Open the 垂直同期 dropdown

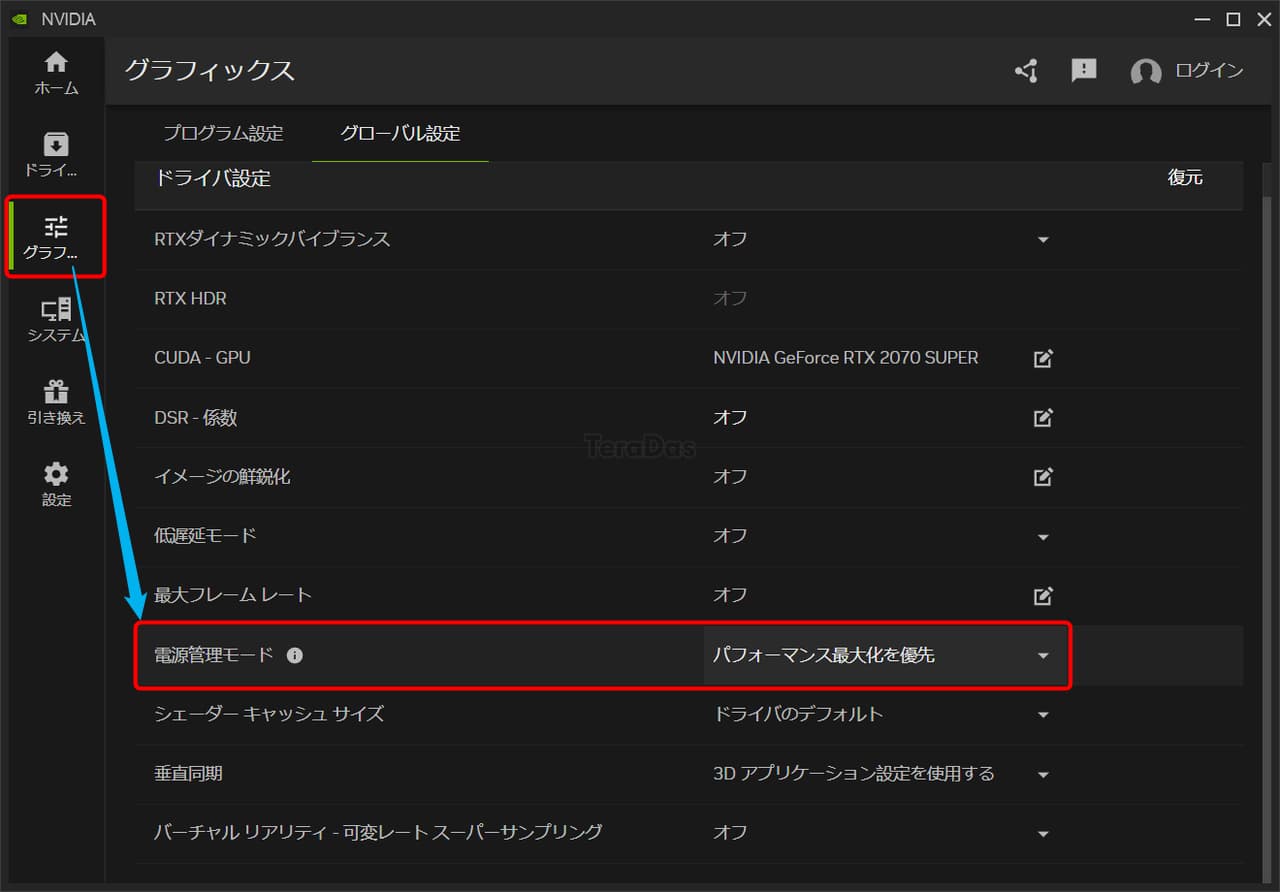pos(1043,775)
